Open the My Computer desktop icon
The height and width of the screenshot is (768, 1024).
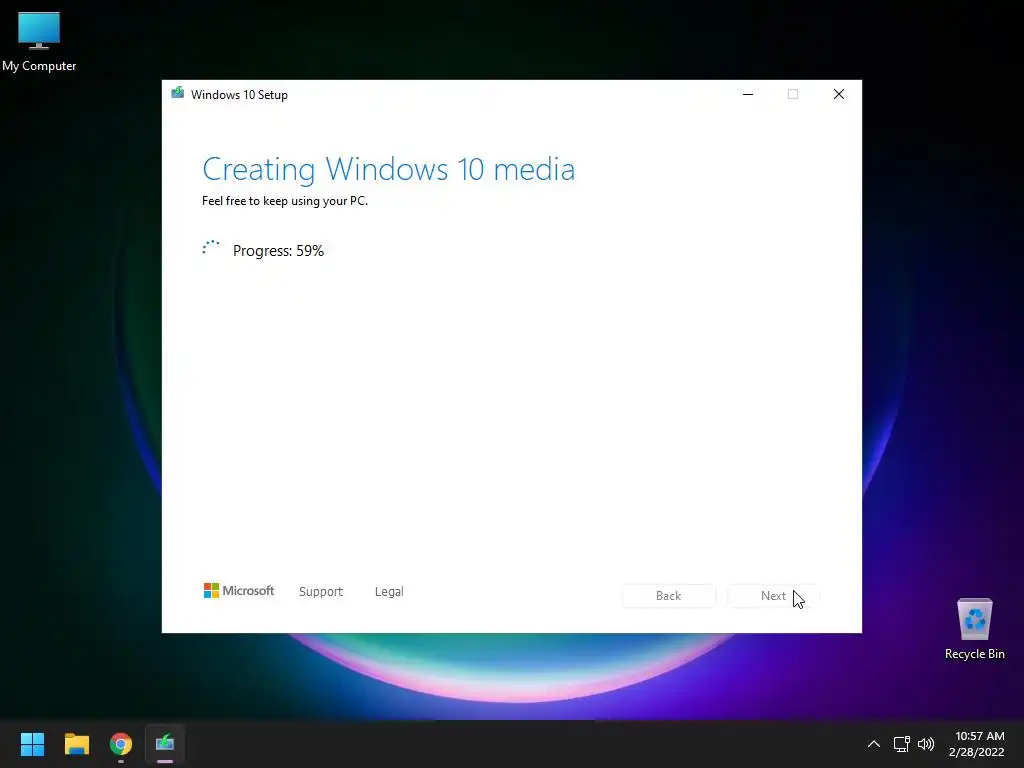(39, 41)
